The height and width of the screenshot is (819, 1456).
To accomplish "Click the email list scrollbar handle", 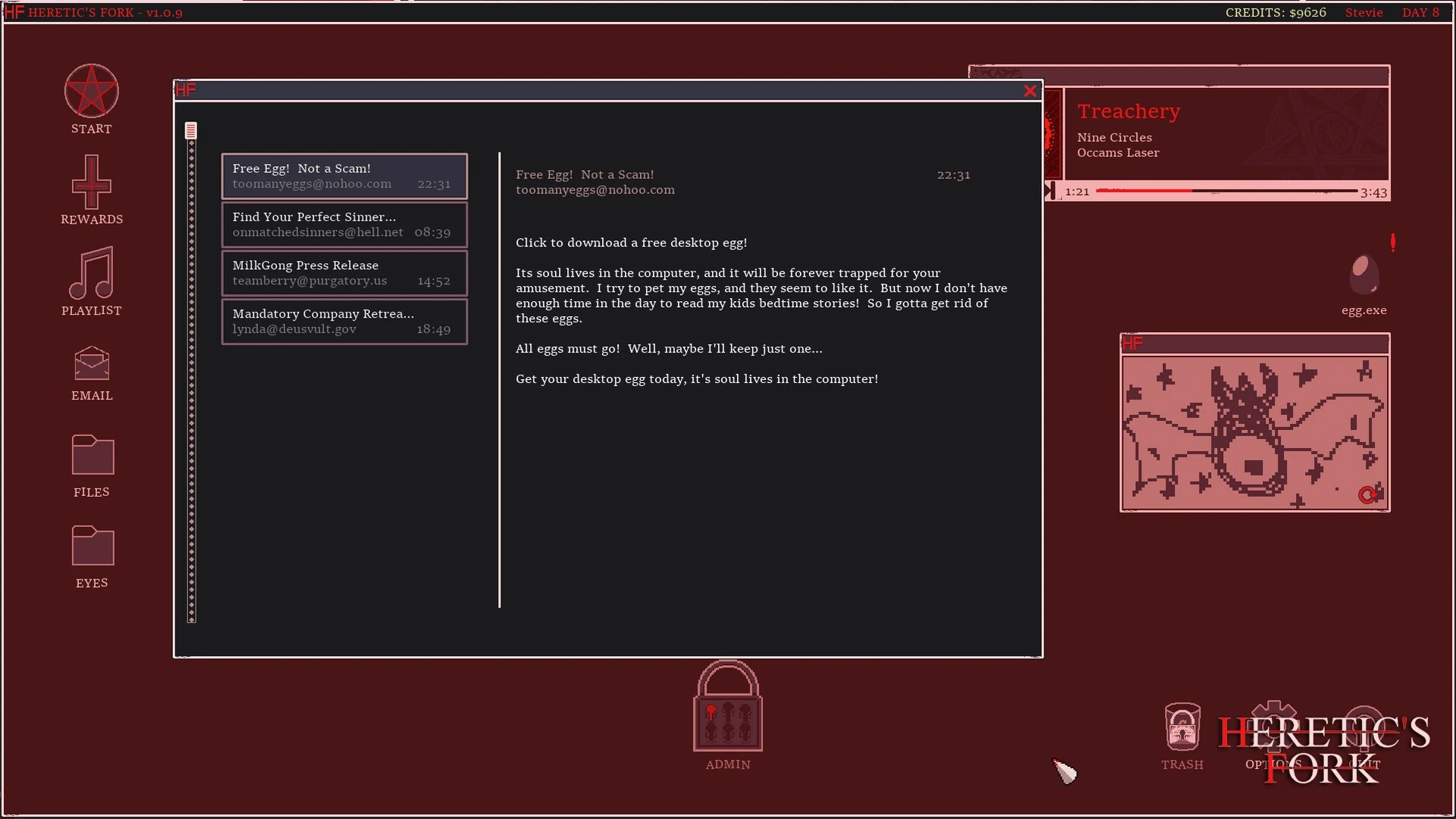I will [191, 131].
